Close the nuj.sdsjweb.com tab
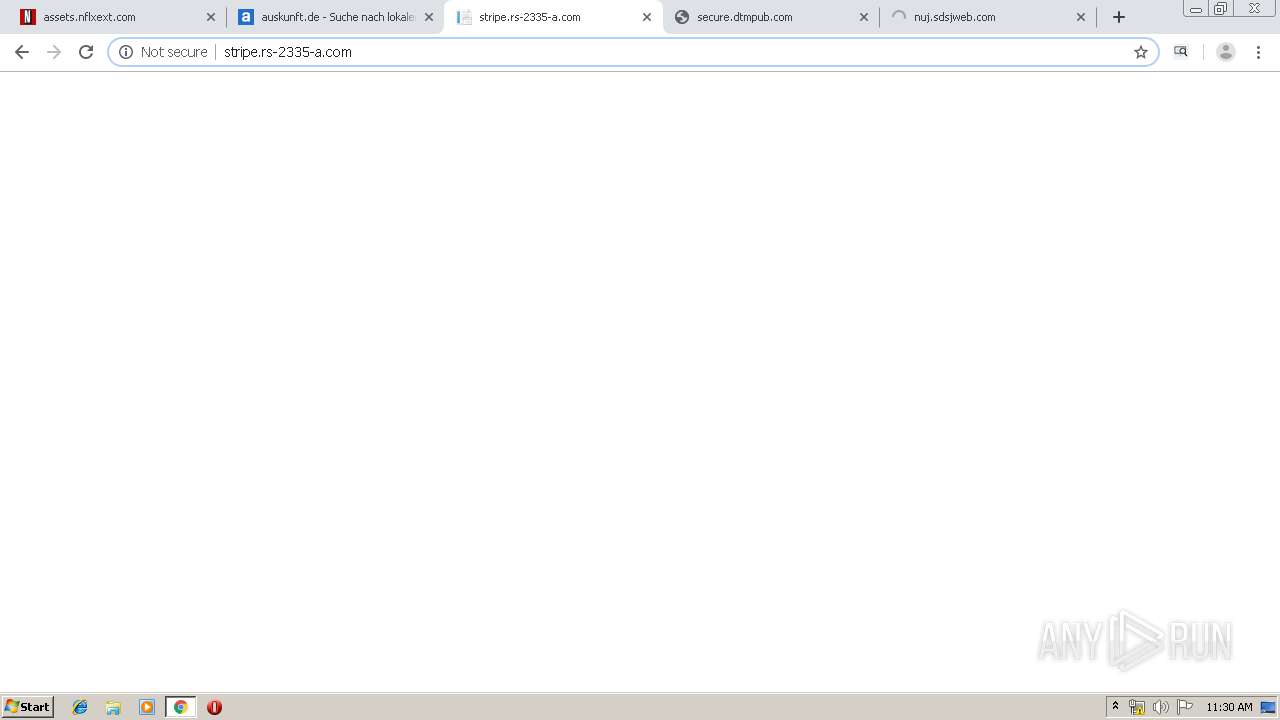This screenshot has height=720, width=1280. pos(1081,17)
